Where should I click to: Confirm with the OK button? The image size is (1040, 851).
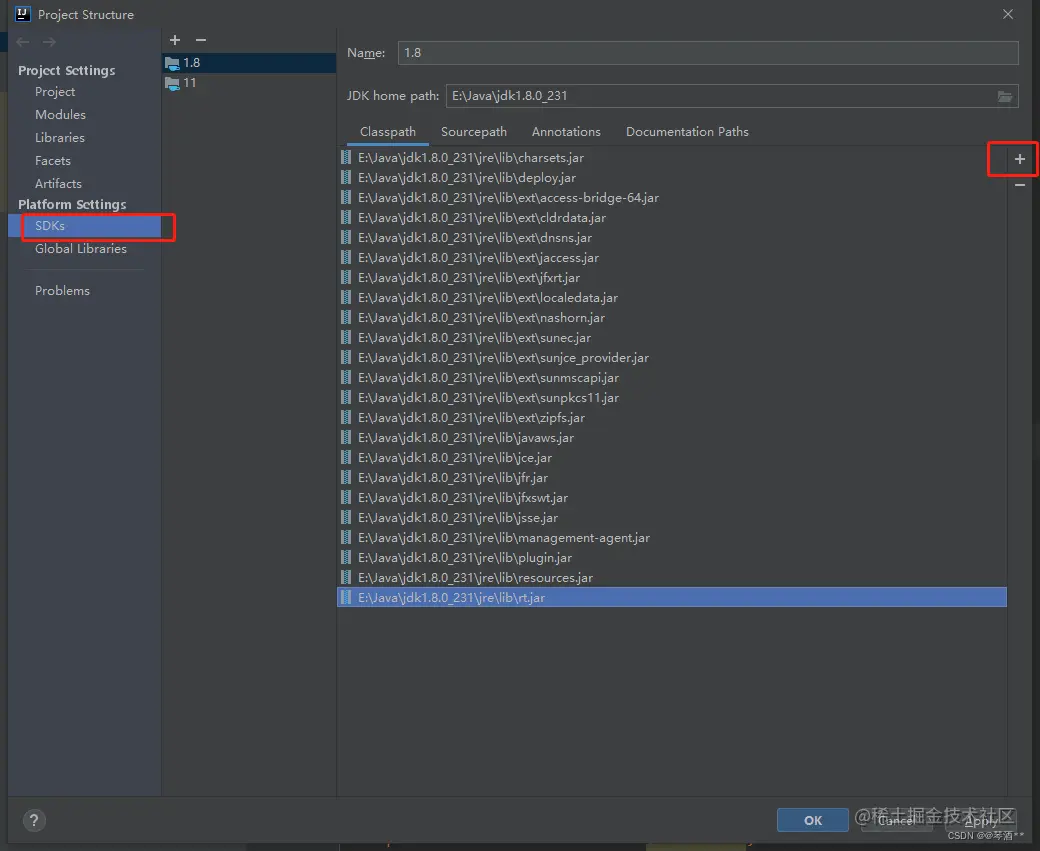812,820
